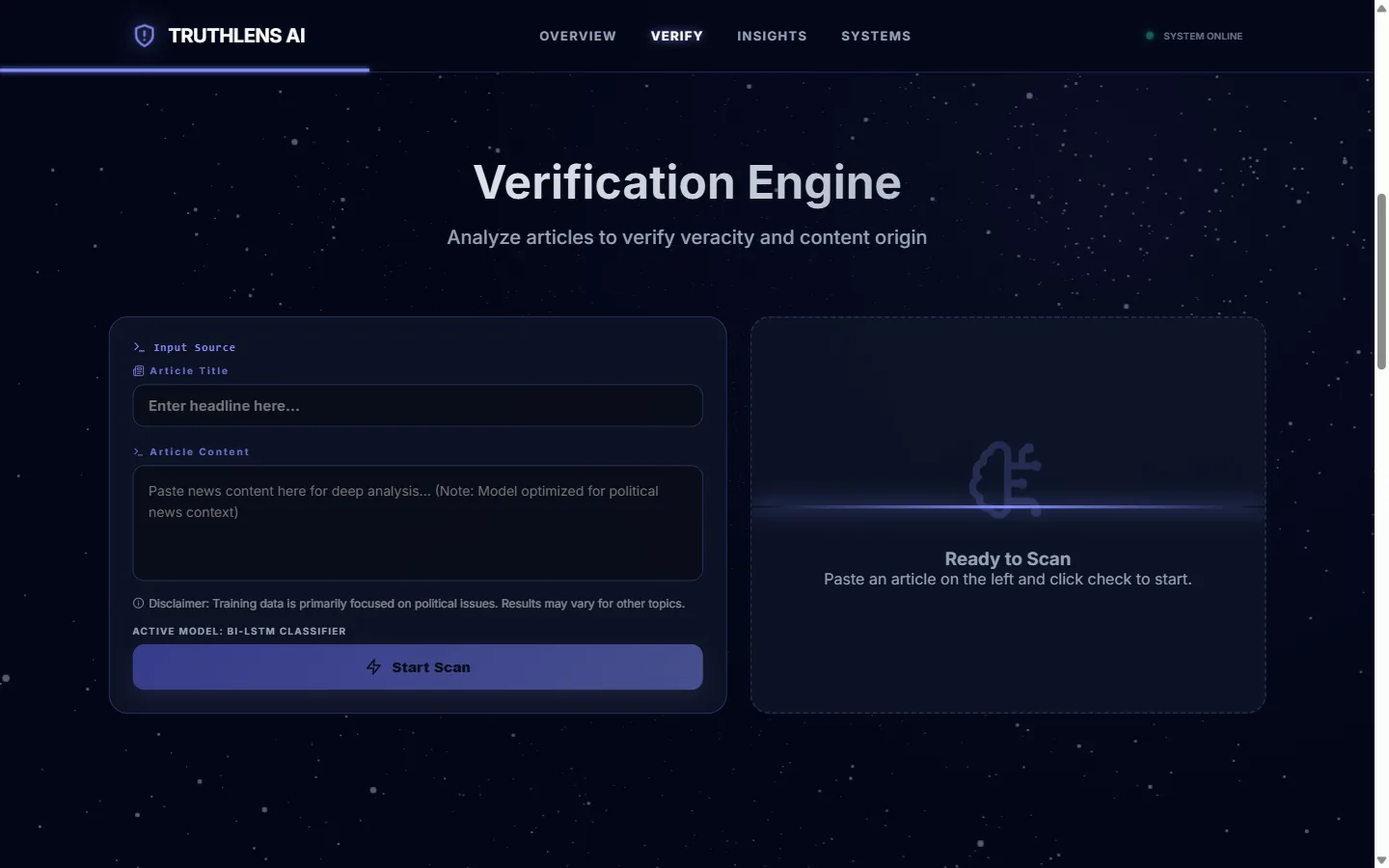
Task: Click the scrollbar up arrow
Action: tap(1381, 7)
